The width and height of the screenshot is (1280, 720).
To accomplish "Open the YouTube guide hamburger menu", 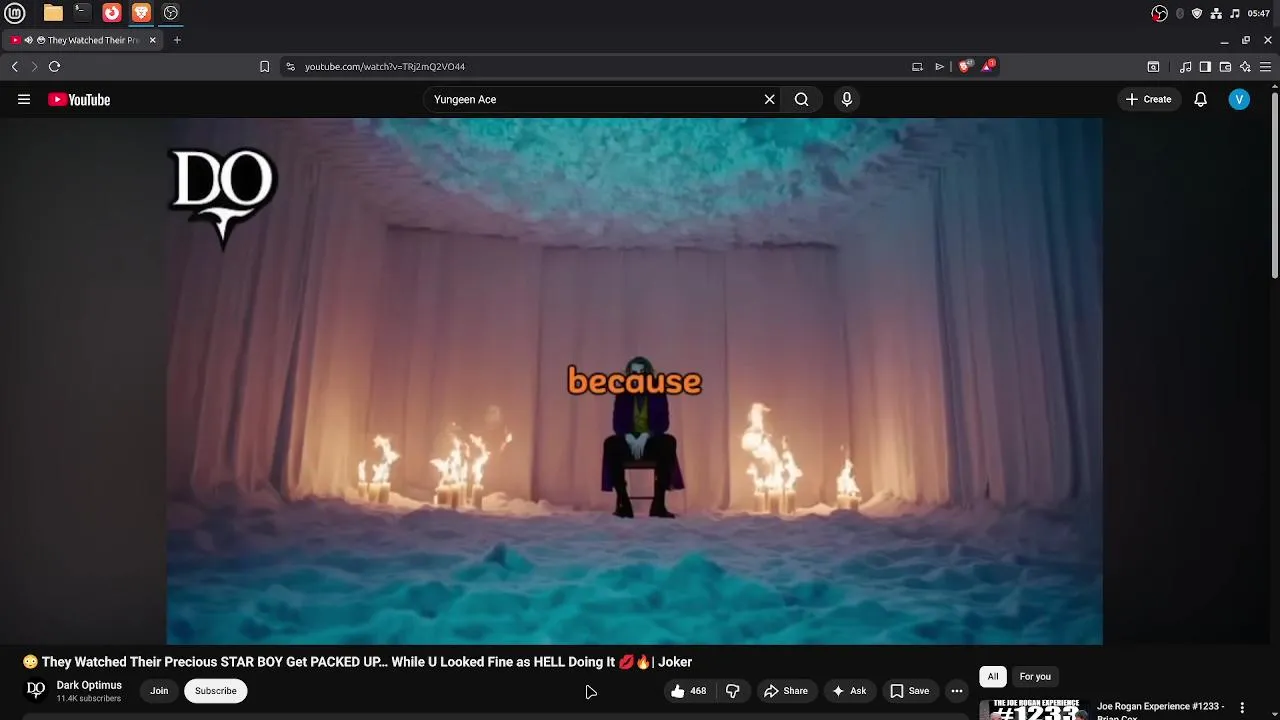I will [24, 99].
